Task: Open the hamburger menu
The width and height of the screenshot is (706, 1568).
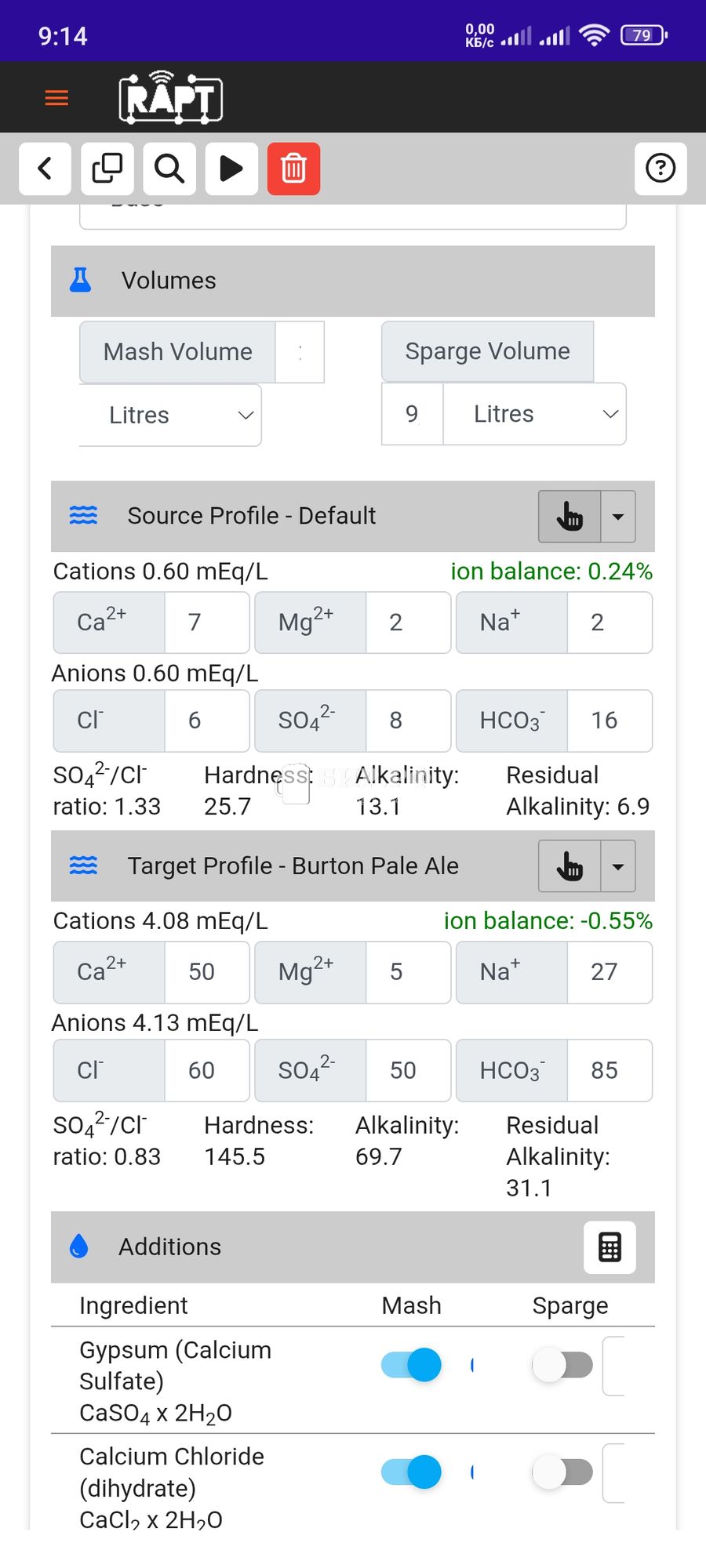Action: coord(56,98)
